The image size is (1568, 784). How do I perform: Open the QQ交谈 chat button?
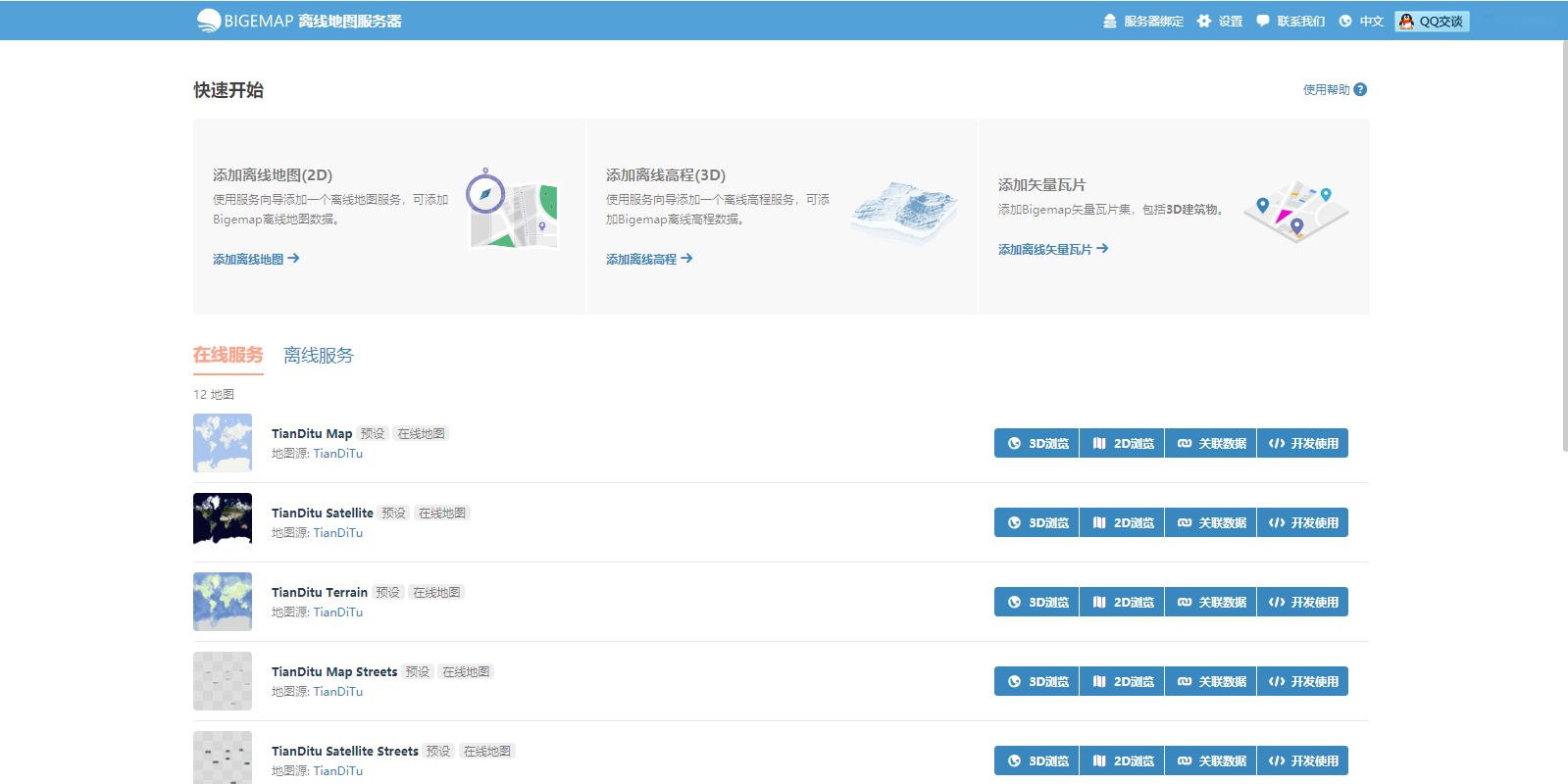tap(1432, 21)
